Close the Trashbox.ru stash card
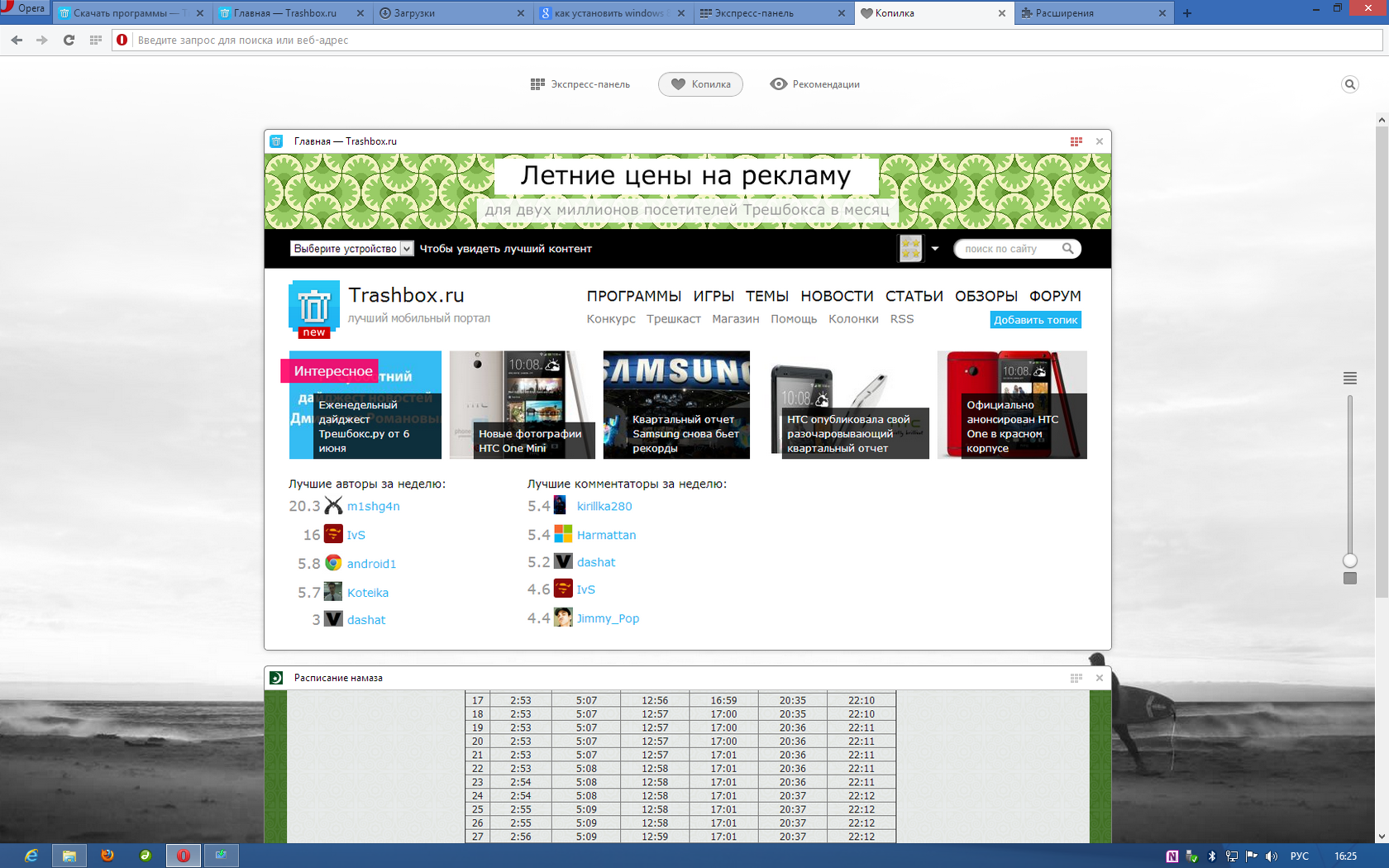This screenshot has width=1389, height=868. click(x=1100, y=141)
